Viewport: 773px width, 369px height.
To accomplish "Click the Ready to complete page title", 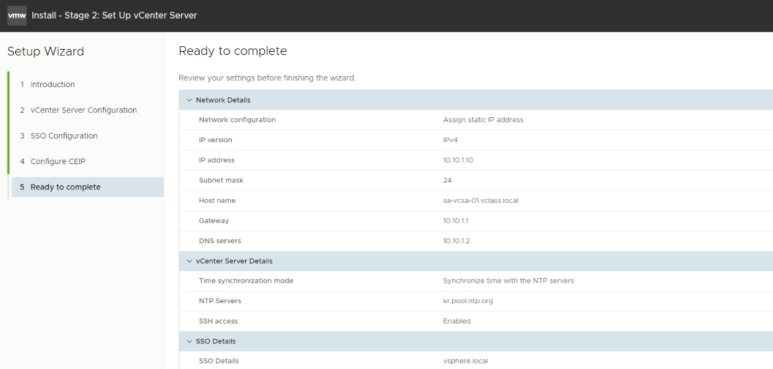I will pos(233,51).
